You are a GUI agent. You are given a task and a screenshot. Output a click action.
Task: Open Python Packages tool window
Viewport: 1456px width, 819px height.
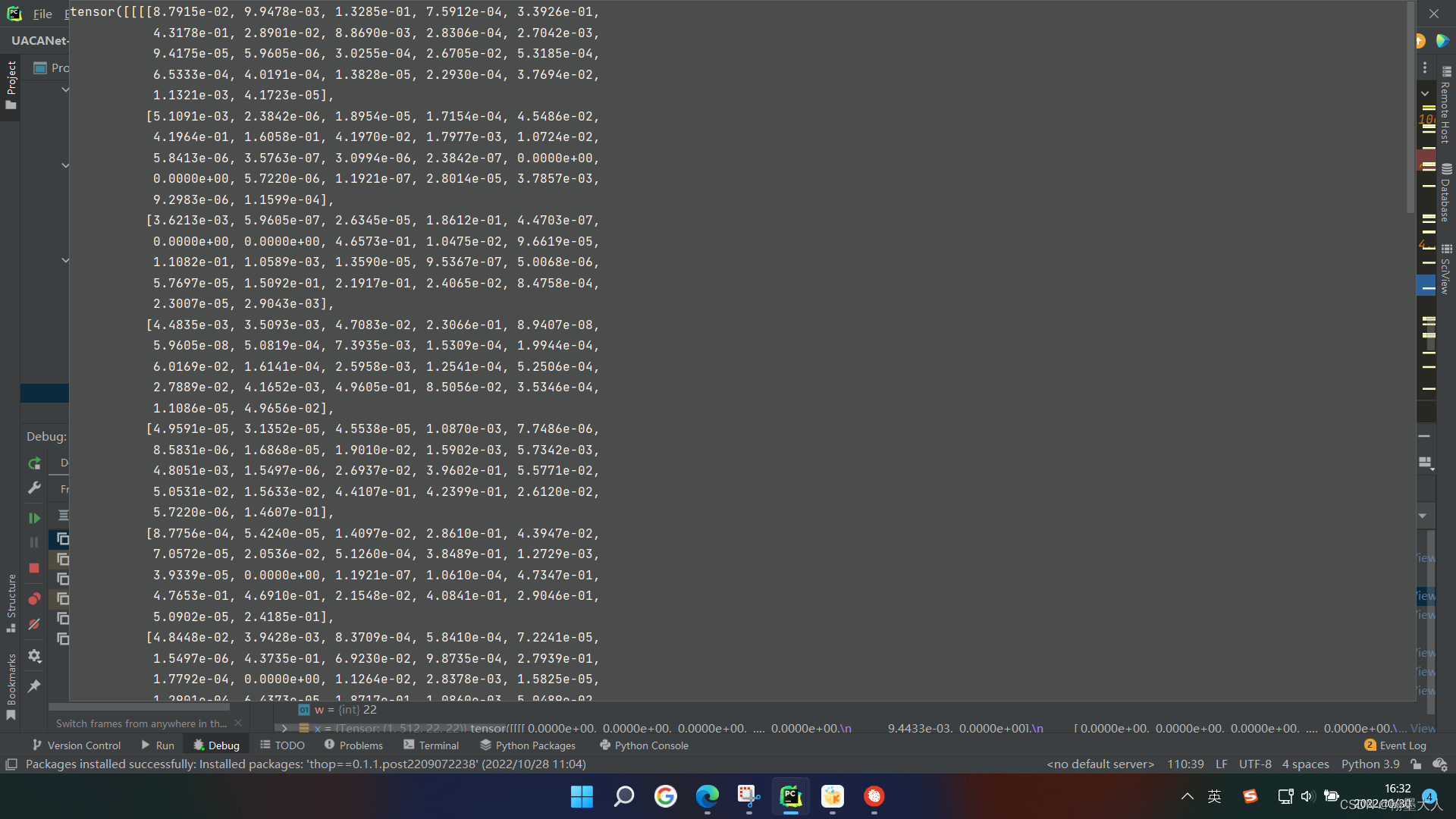[x=528, y=745]
